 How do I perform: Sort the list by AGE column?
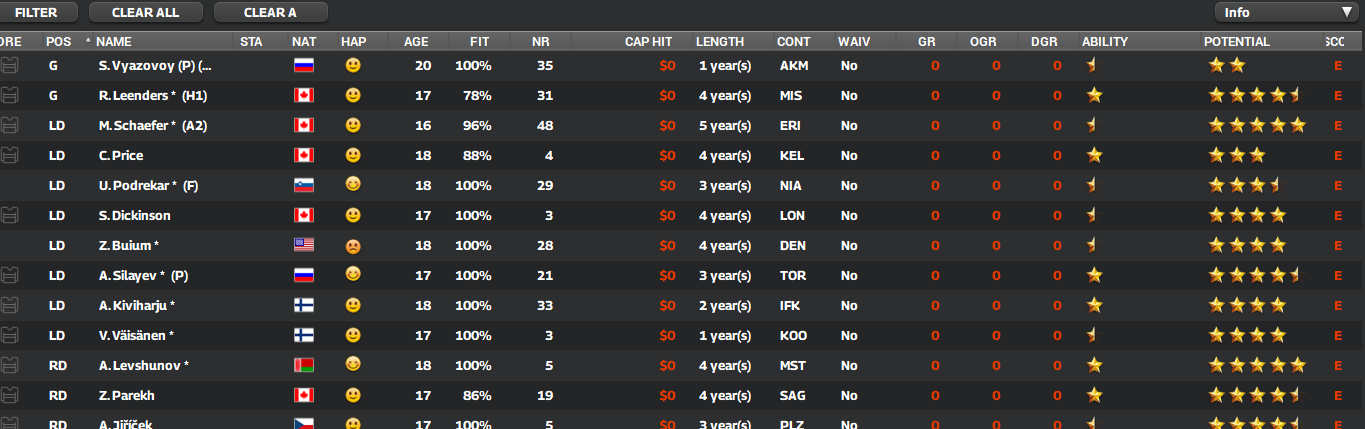point(416,42)
